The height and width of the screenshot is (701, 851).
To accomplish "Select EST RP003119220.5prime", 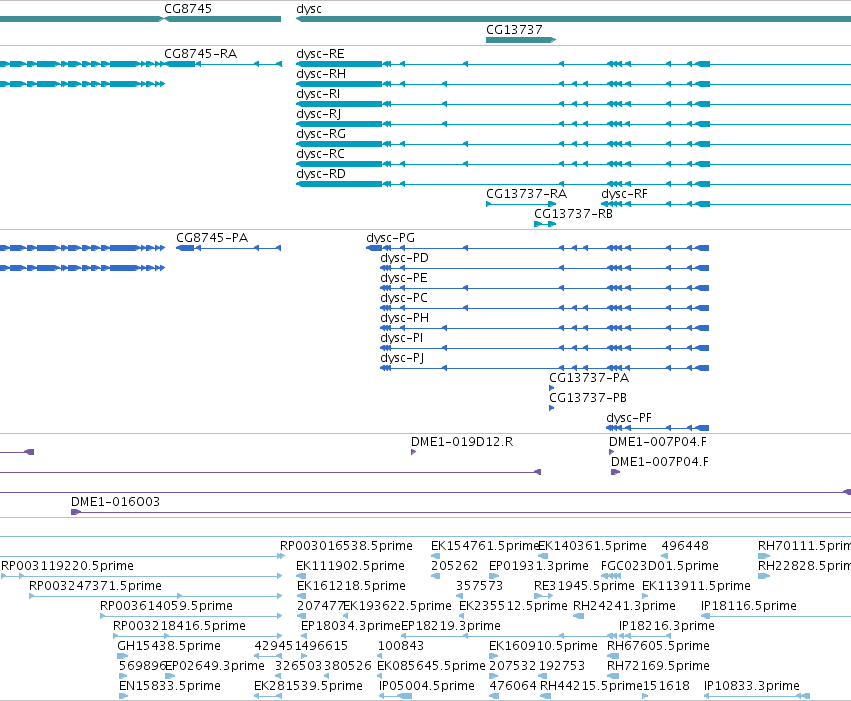I will (67, 566).
